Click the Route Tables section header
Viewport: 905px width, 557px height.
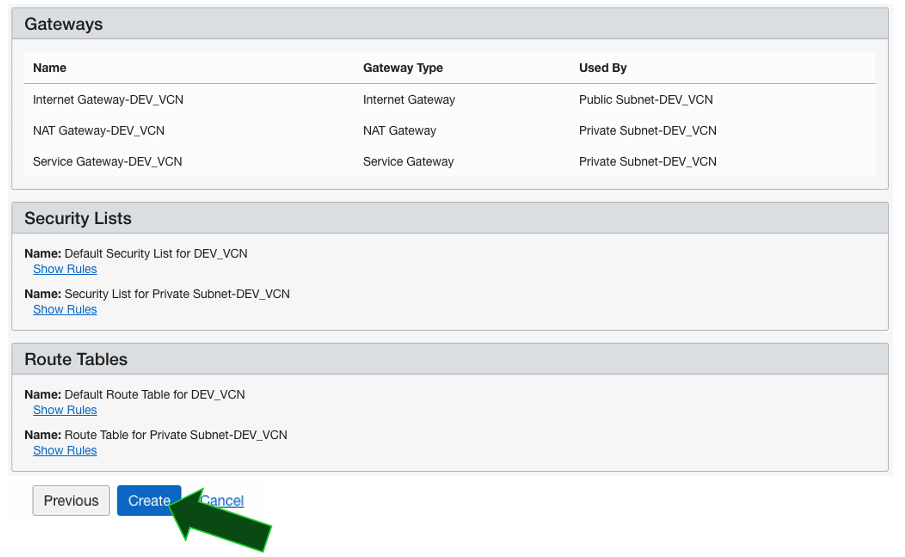[x=76, y=359]
